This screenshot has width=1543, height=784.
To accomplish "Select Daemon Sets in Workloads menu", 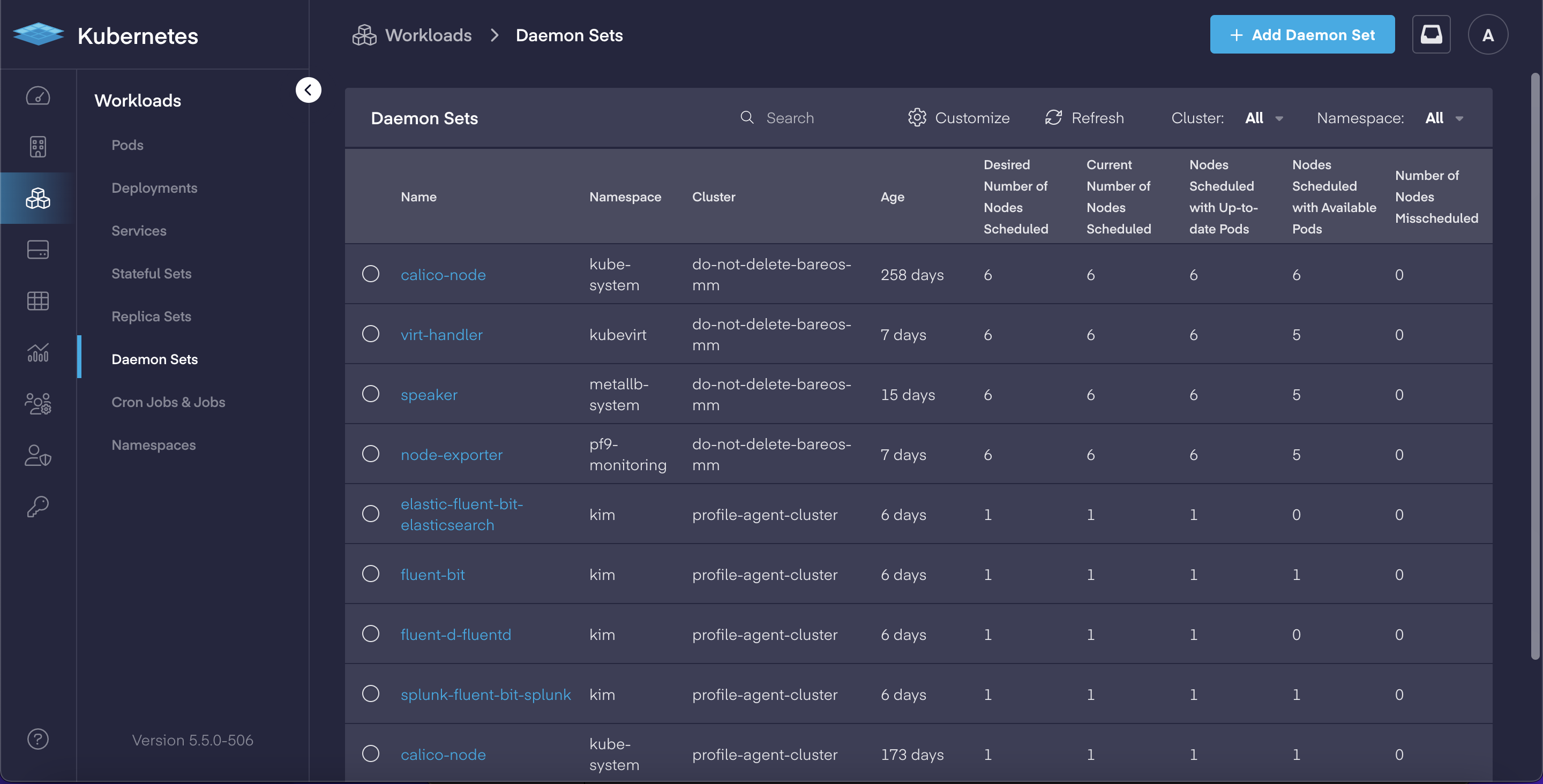I will (x=154, y=359).
